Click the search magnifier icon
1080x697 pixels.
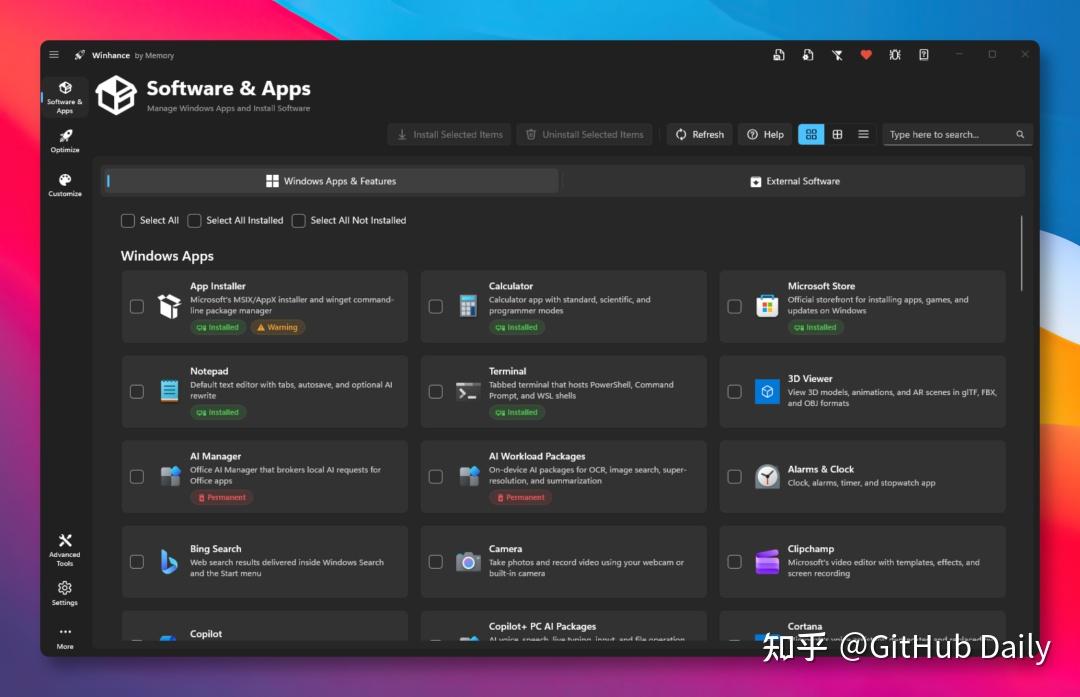point(1020,134)
